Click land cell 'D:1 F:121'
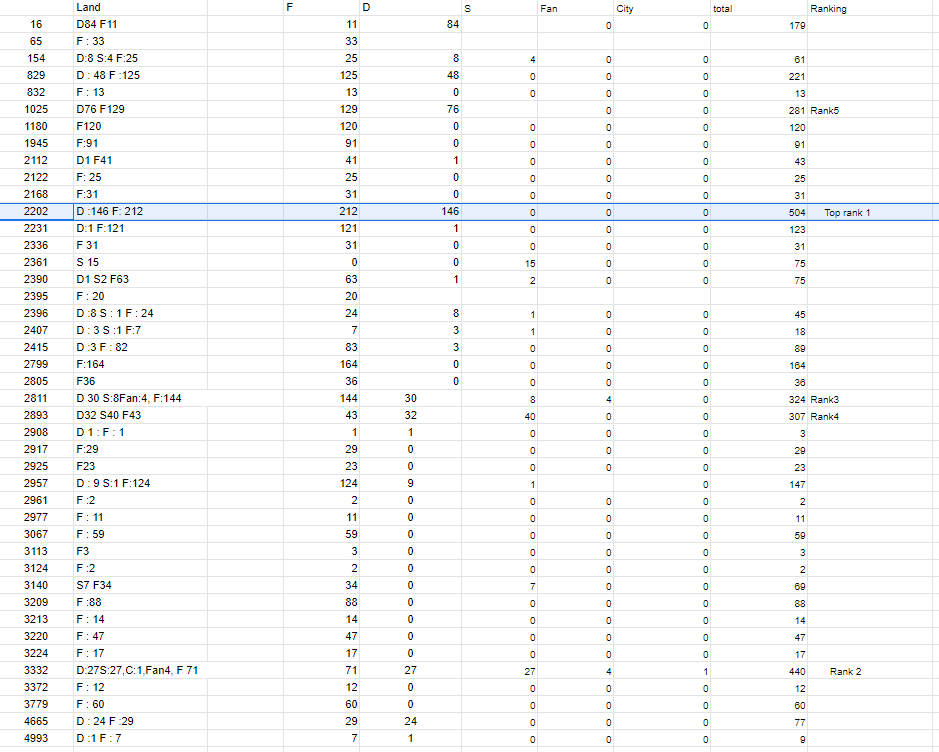Image resolution: width=939 pixels, height=752 pixels. click(x=141, y=228)
